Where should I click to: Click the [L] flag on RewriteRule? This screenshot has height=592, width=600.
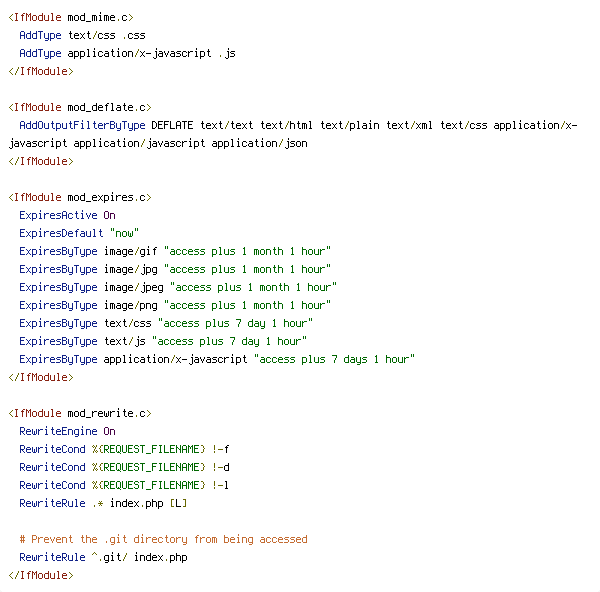[178, 503]
